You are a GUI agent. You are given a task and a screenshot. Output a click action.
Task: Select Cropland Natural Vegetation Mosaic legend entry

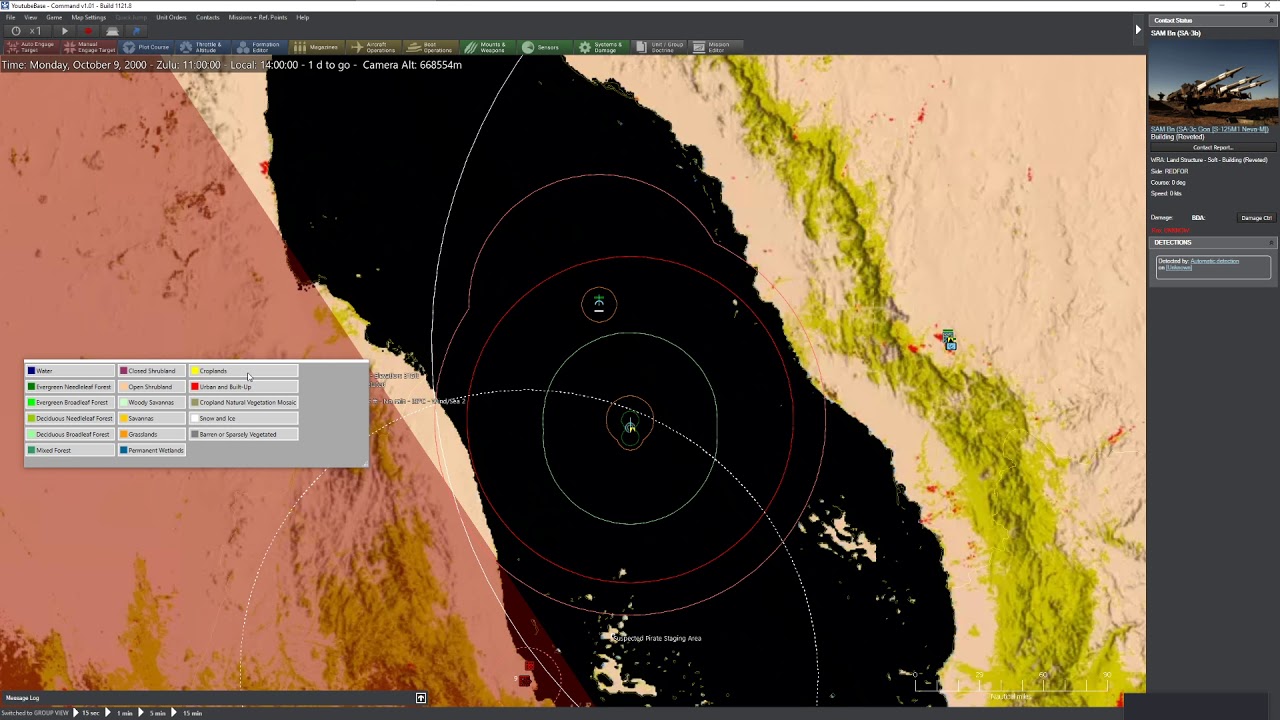(x=243, y=403)
